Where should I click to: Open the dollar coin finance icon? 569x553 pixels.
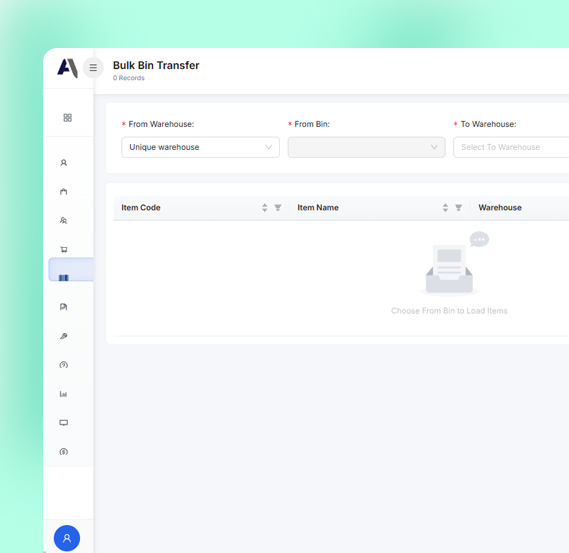click(64, 452)
